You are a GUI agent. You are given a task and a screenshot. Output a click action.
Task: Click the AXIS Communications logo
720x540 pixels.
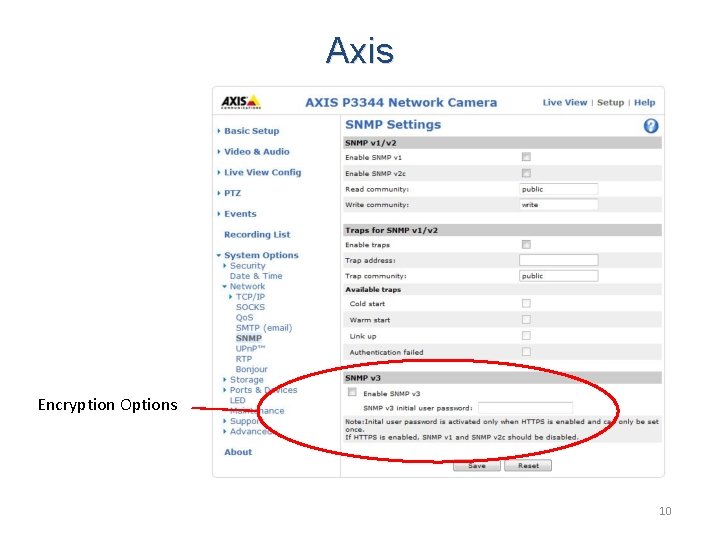pyautogui.click(x=241, y=102)
